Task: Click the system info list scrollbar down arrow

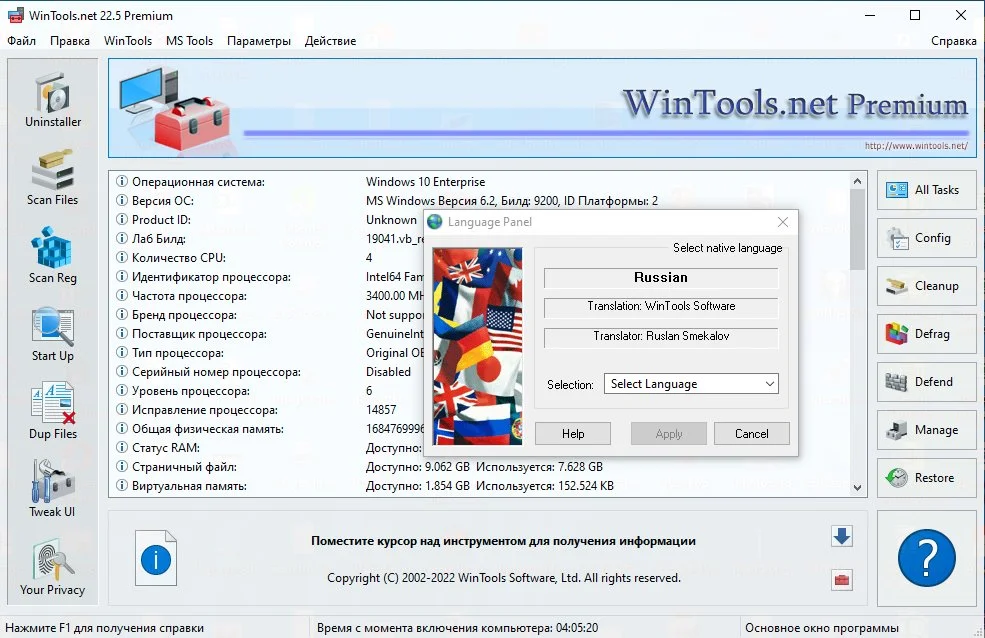Action: click(x=857, y=487)
